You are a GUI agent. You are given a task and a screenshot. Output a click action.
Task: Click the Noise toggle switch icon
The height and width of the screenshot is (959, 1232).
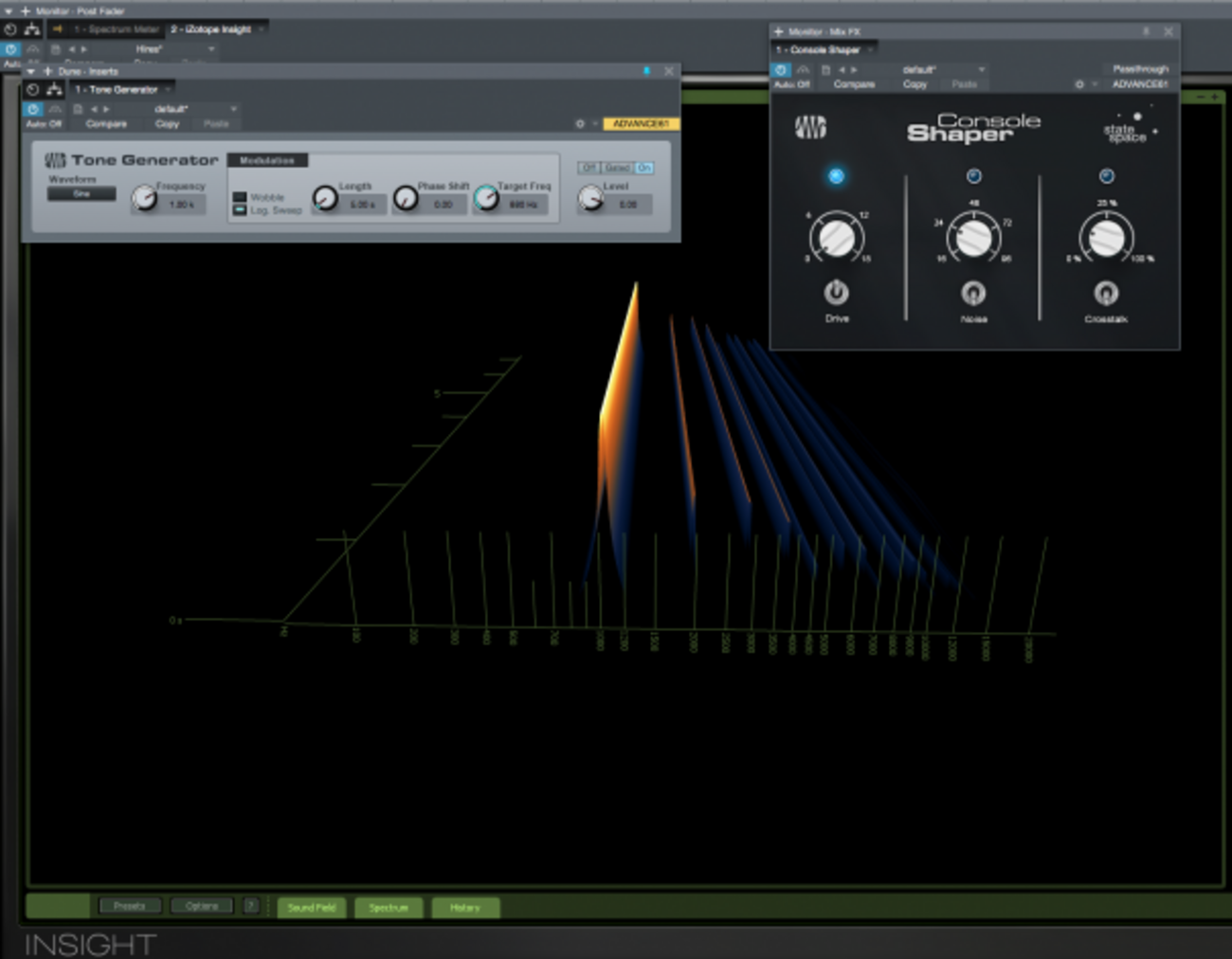click(973, 293)
